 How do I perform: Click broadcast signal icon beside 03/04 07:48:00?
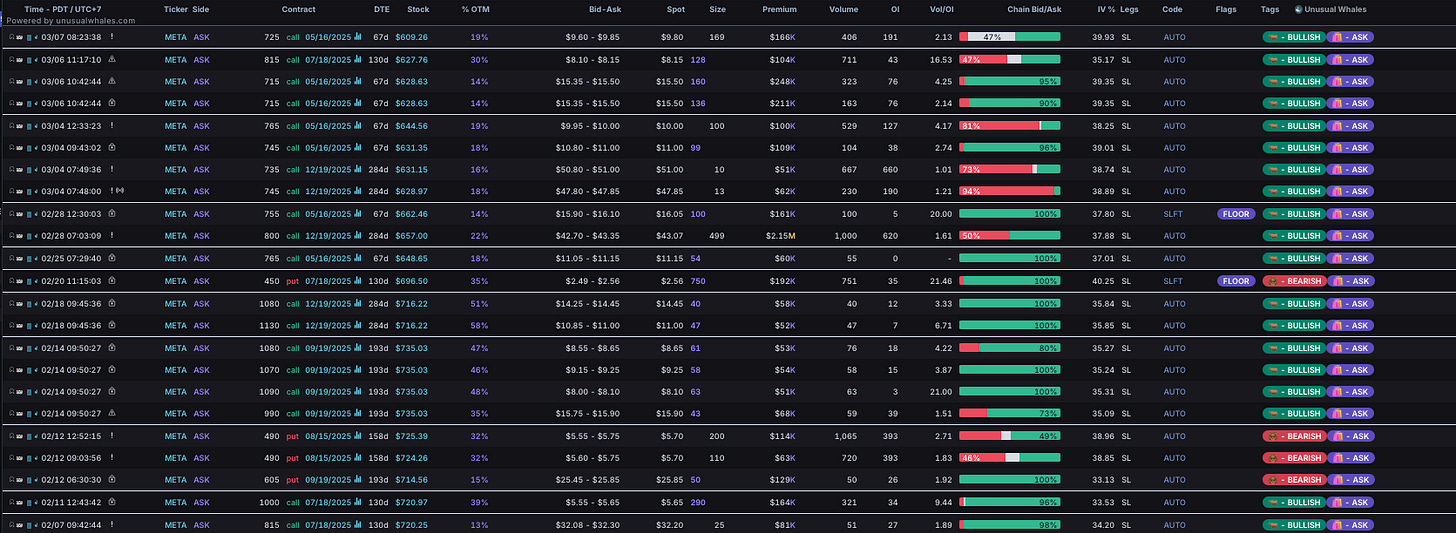[120, 191]
